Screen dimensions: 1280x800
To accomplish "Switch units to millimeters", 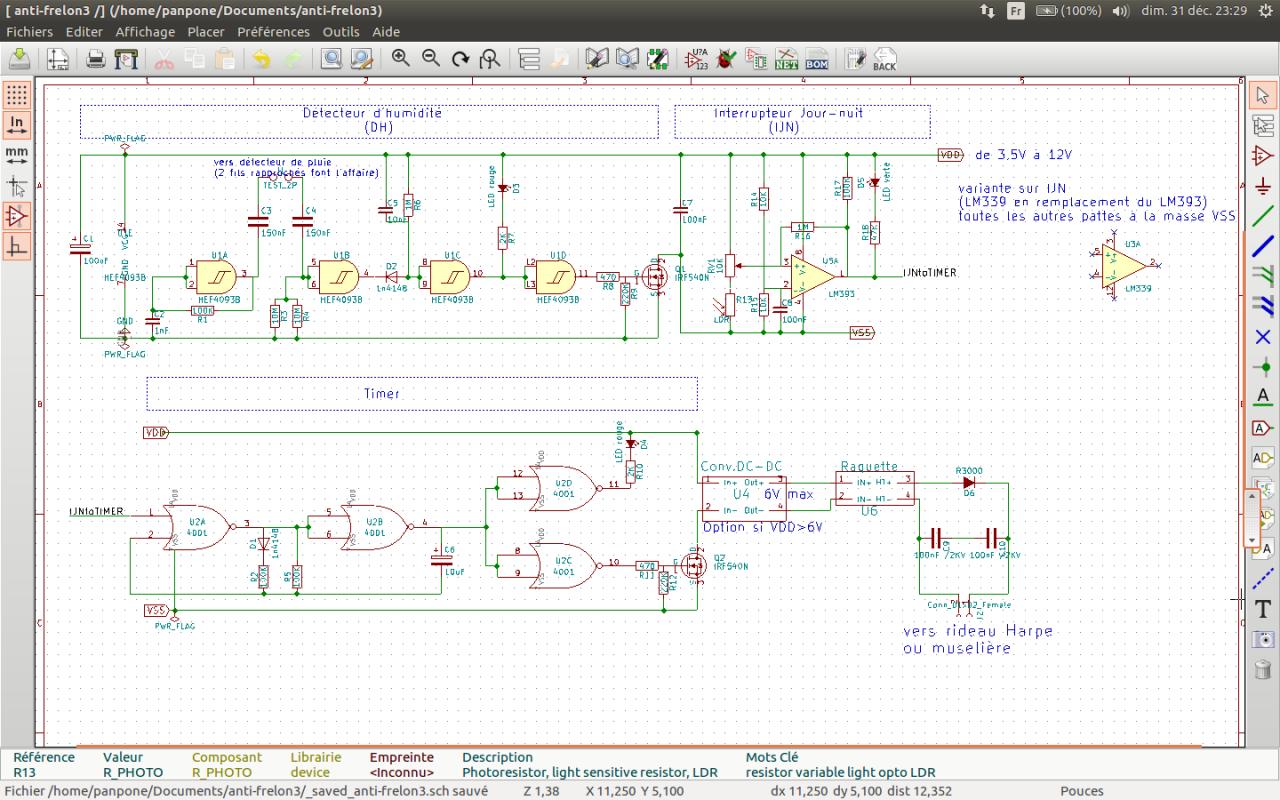I will point(17,155).
